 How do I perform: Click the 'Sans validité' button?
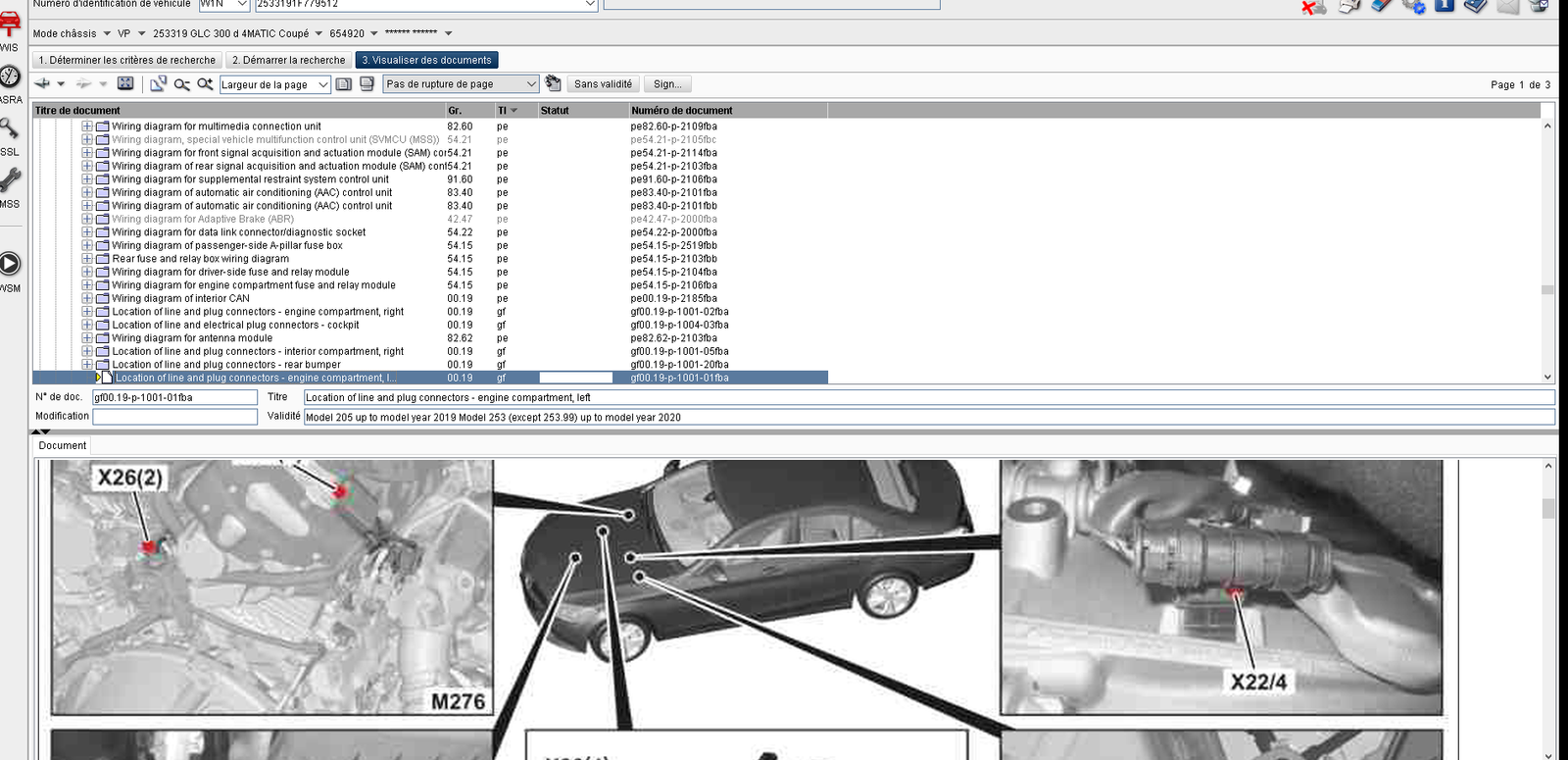[x=603, y=84]
